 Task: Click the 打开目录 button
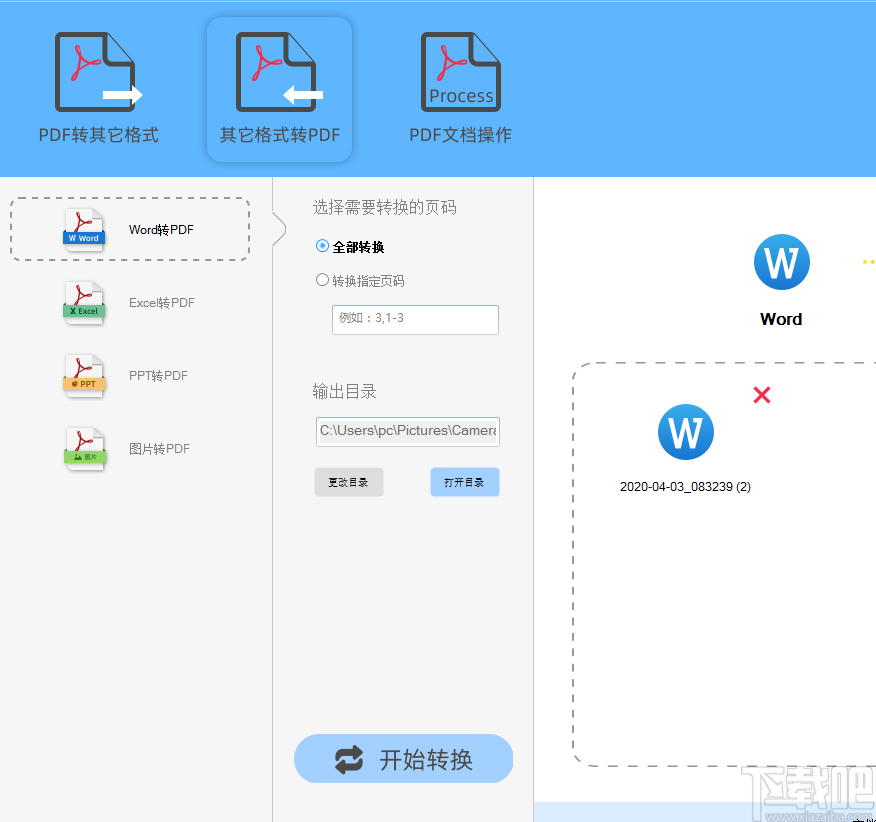click(464, 482)
